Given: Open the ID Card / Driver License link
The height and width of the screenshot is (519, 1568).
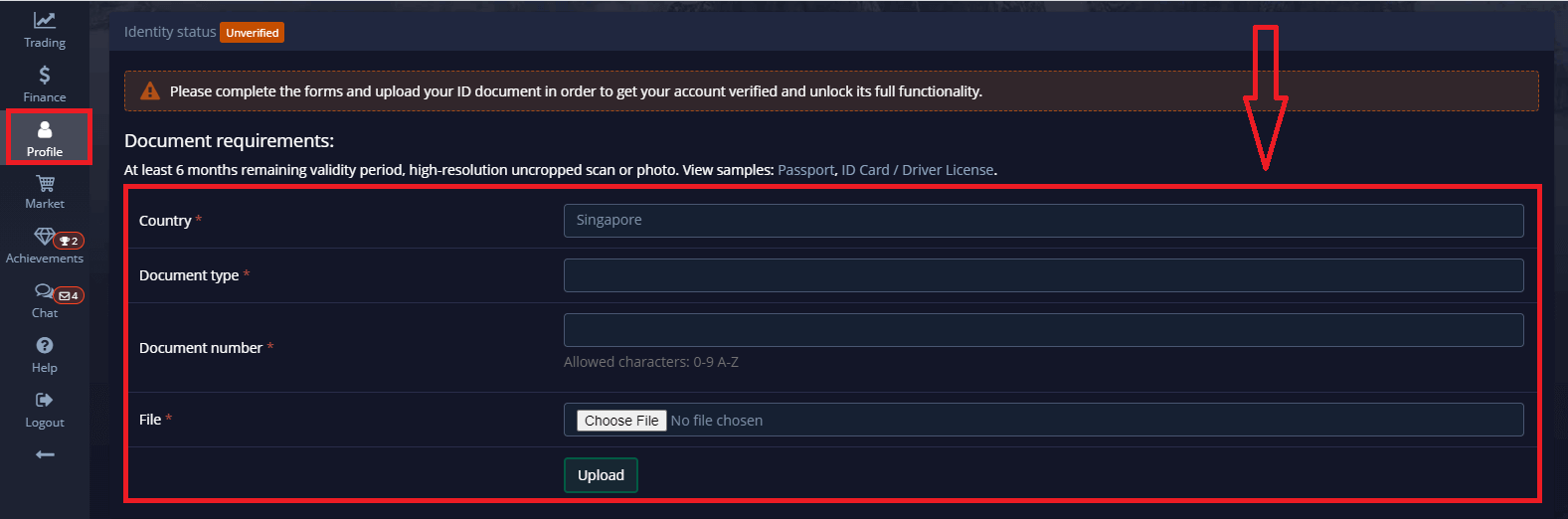Looking at the screenshot, I should click(x=918, y=170).
